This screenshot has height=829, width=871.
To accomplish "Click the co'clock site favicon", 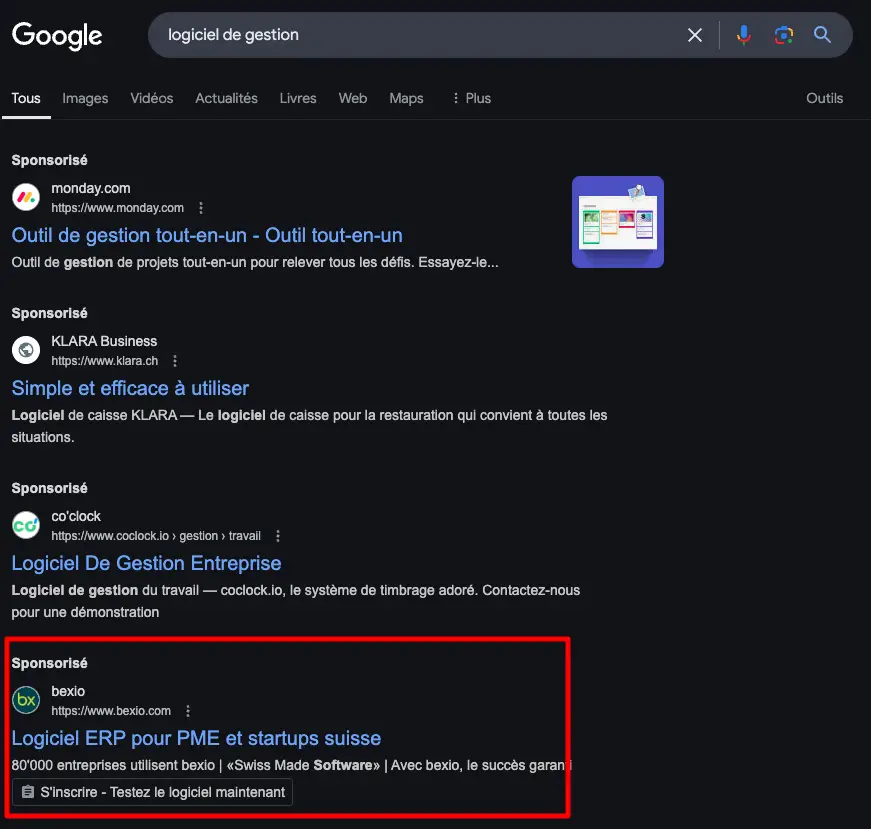I will click(25, 524).
